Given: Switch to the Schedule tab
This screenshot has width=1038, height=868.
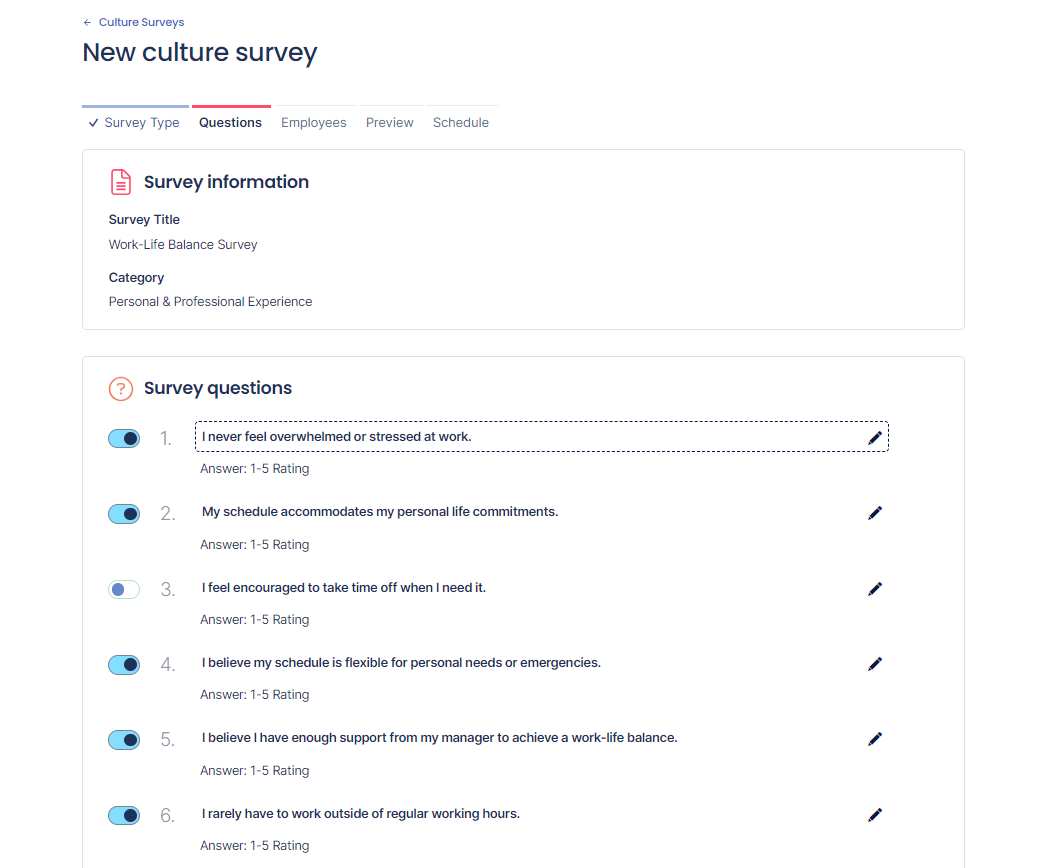Looking at the screenshot, I should click(461, 122).
